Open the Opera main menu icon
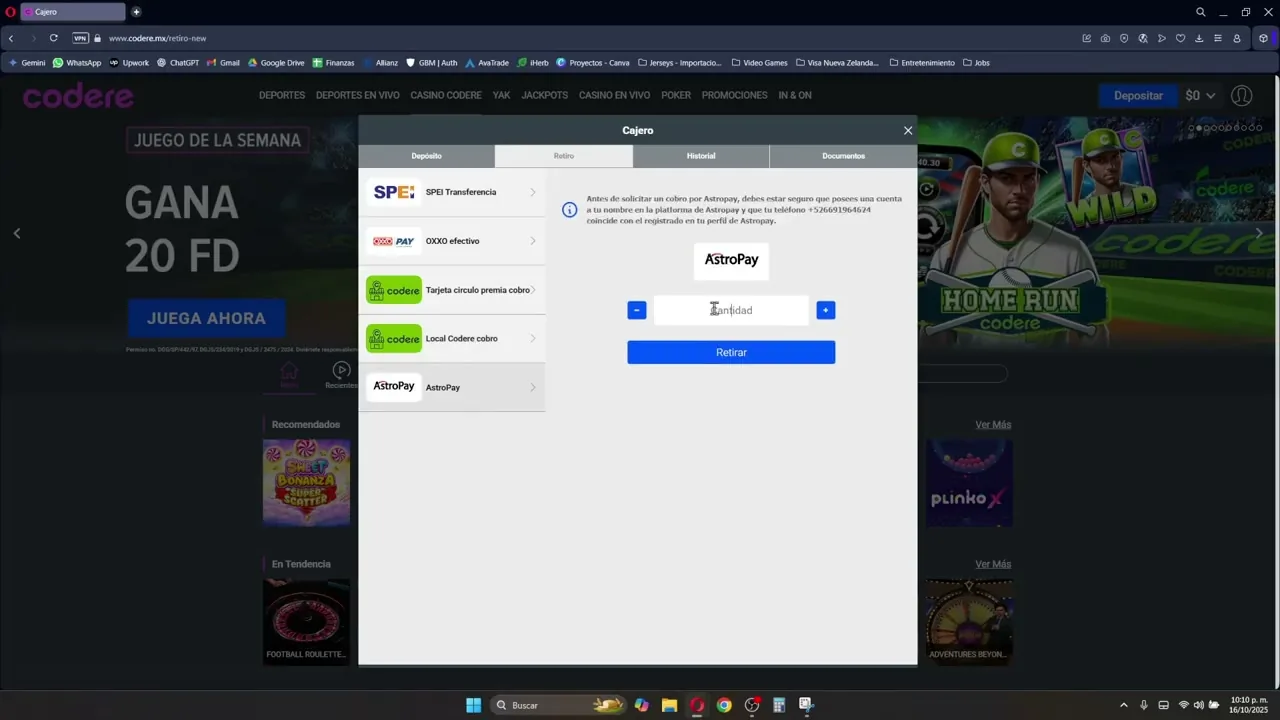This screenshot has height=720, width=1280. (11, 12)
